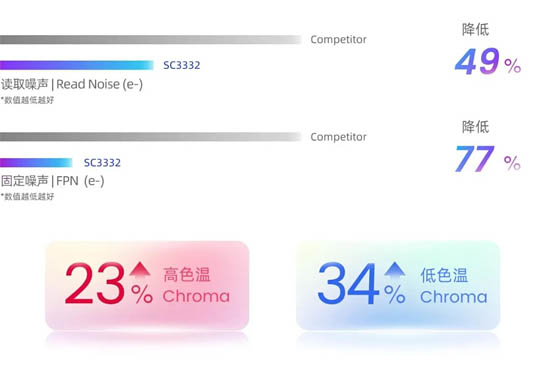Click the 49% reduction figure

click(488, 61)
